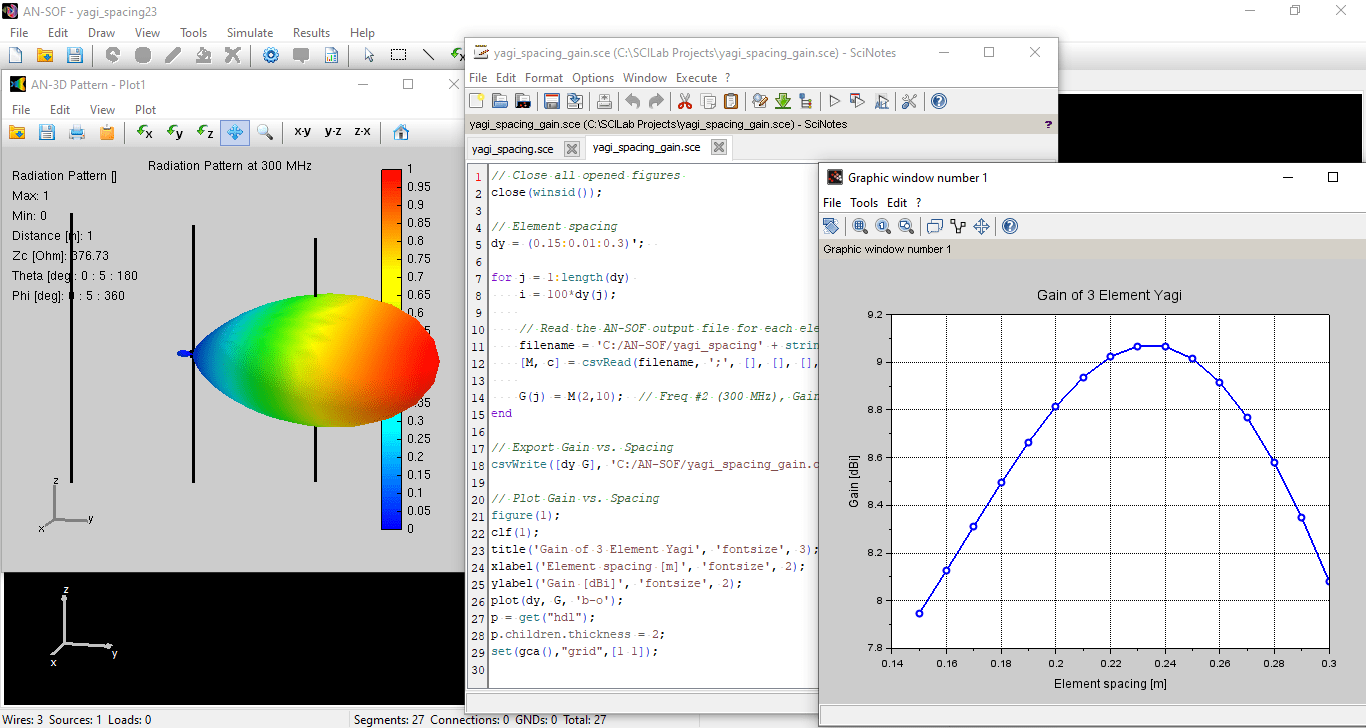Viewport: 1366px width, 728px height.
Task: Toggle the Fx axis view in AN-3D Pattern
Action: coord(145,131)
